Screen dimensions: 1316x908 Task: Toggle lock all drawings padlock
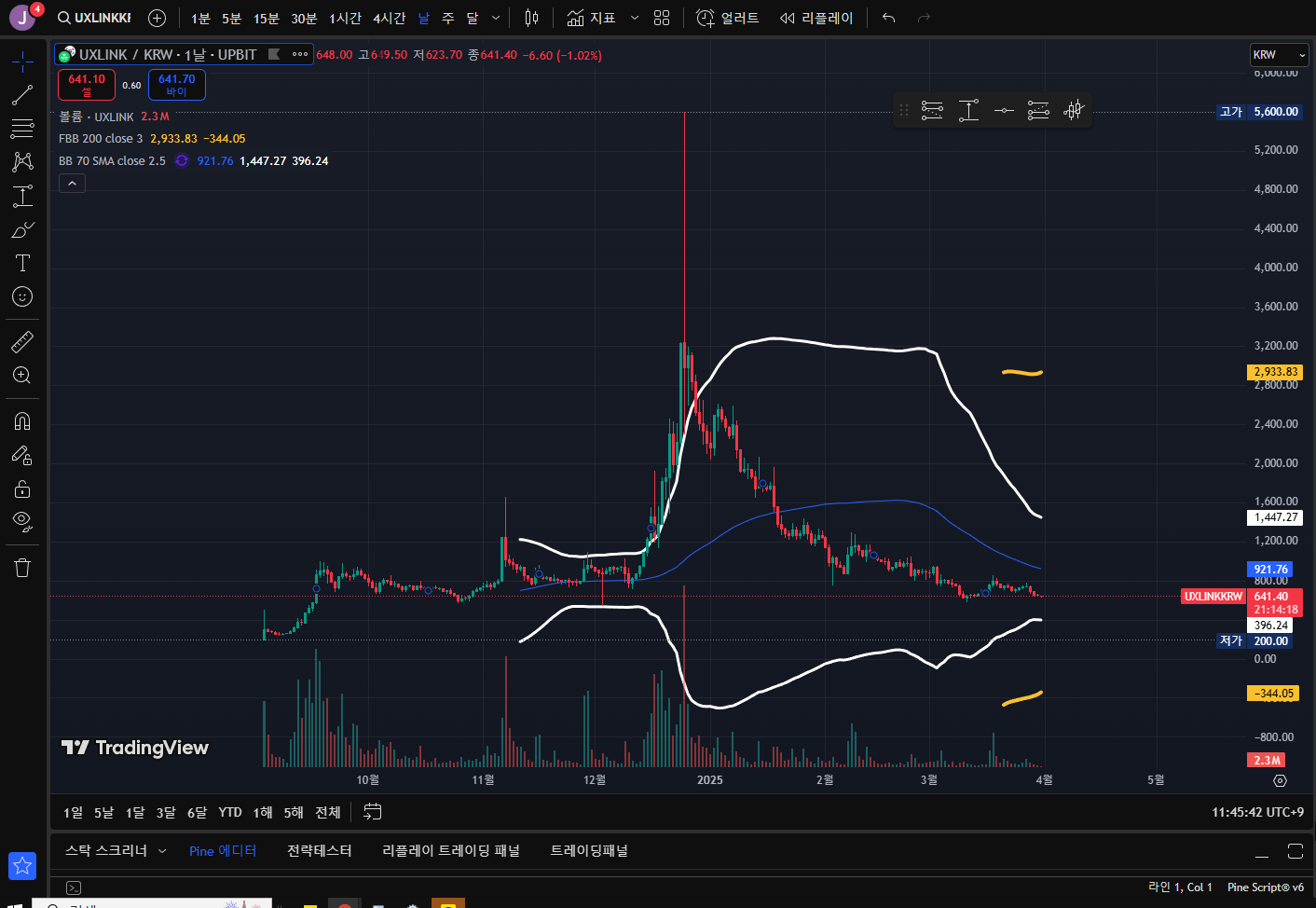tap(22, 488)
